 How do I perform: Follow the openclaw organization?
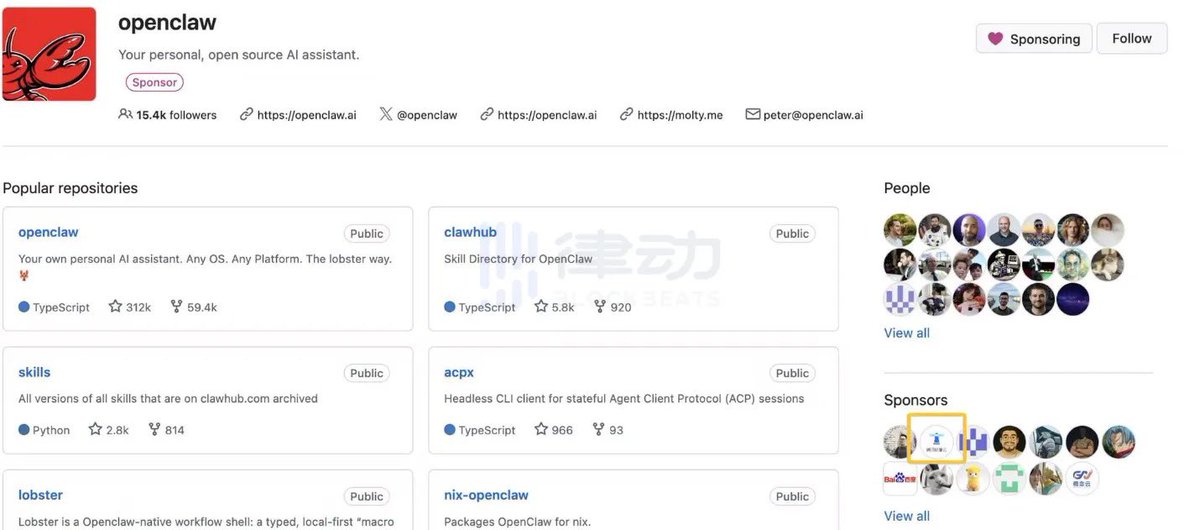click(x=1132, y=38)
